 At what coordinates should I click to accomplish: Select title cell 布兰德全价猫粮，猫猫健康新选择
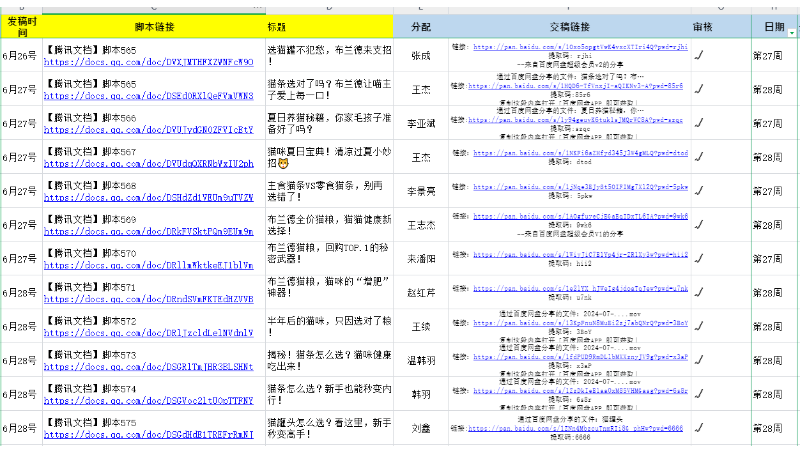[x=329, y=225]
